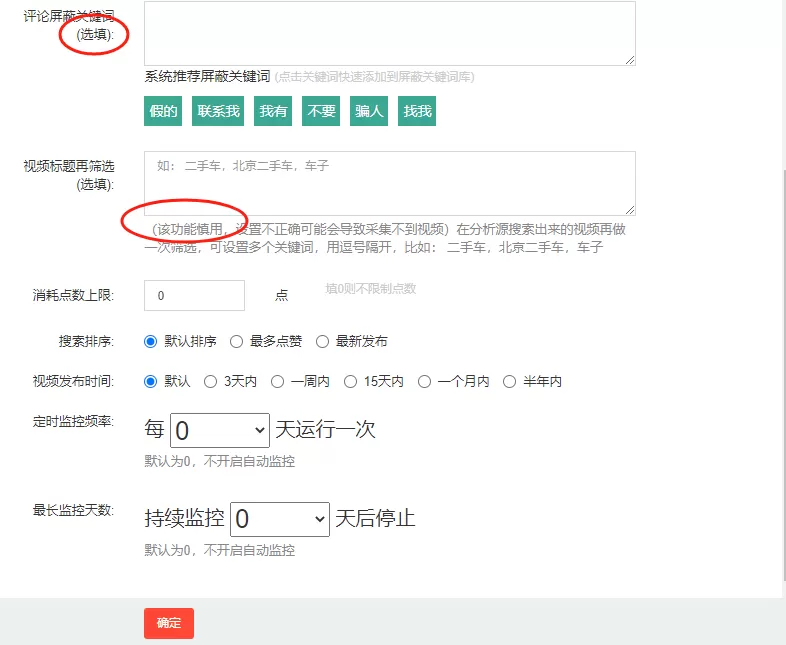The height and width of the screenshot is (645, 786).
Task: Choose 一个月内 video publish time
Action: (x=425, y=381)
